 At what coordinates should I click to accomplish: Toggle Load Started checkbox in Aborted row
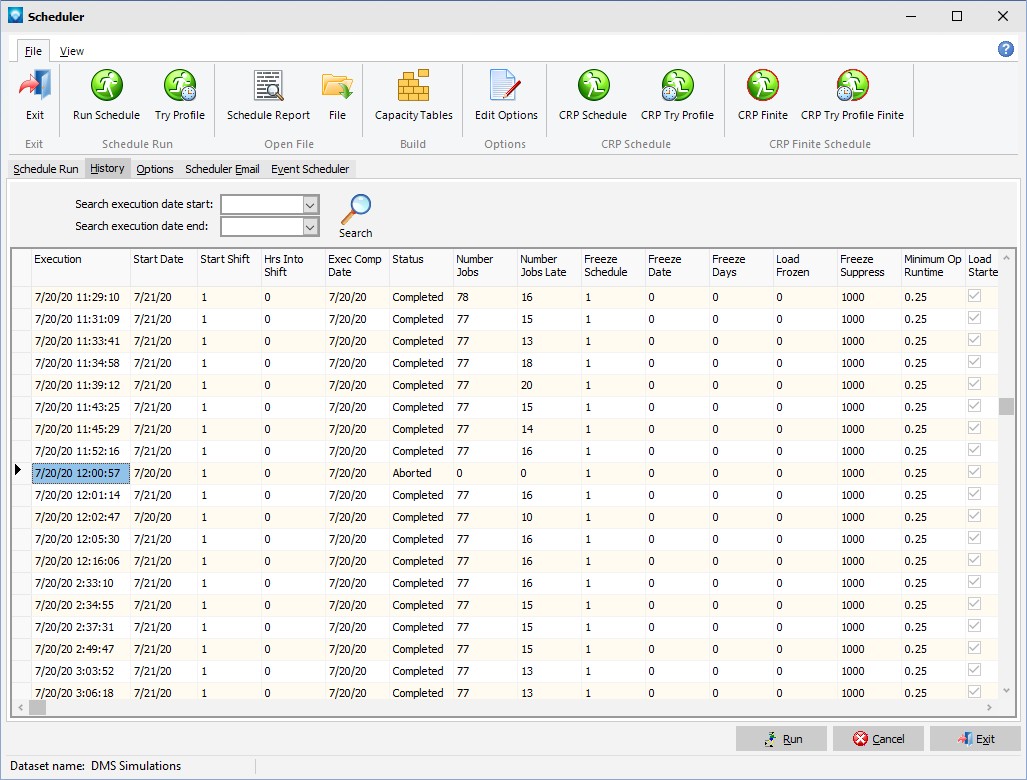coord(974,473)
